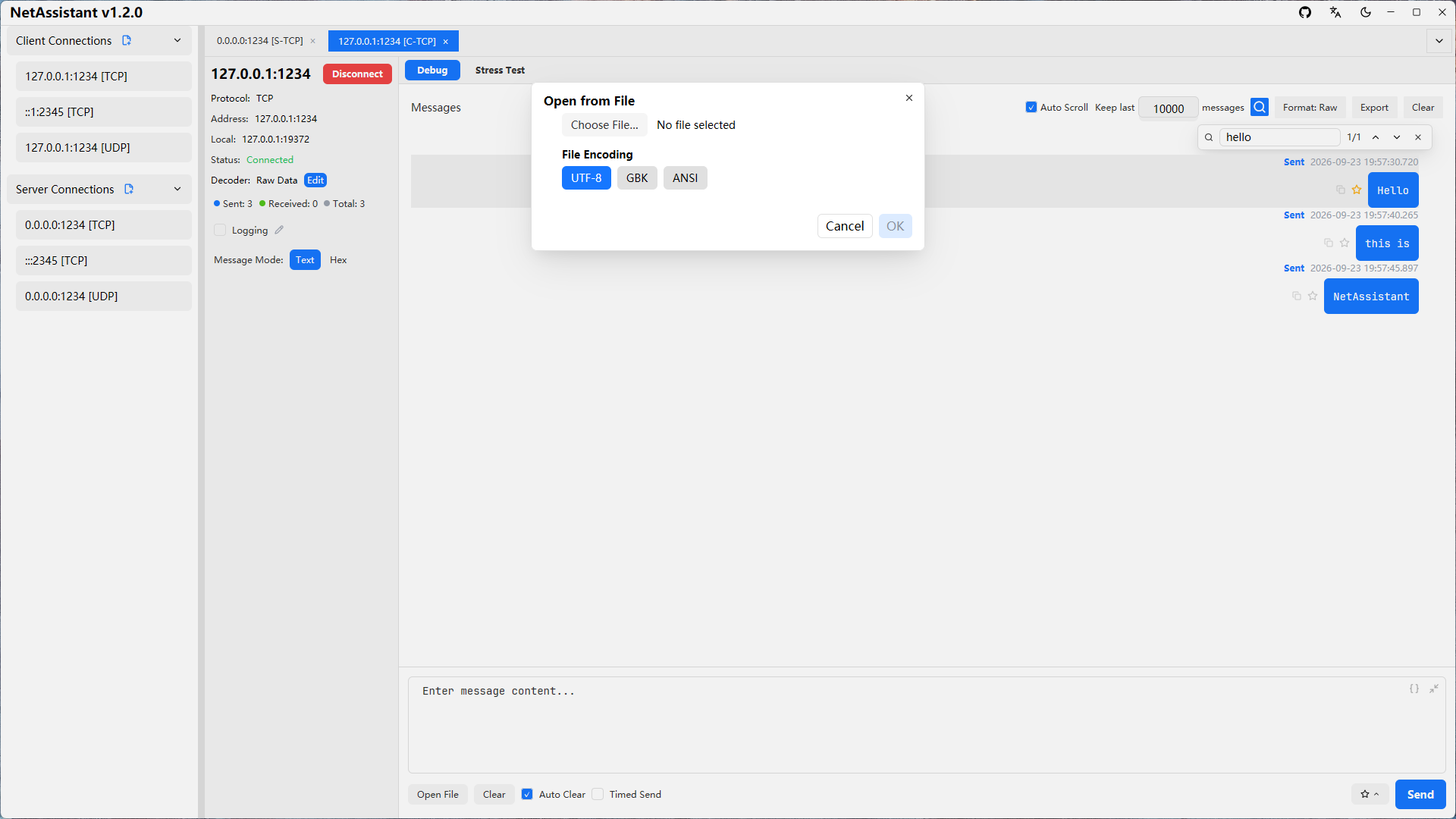Screen dimensions: 1456x819
Task: Switch to Debug tab
Action: click(x=432, y=70)
